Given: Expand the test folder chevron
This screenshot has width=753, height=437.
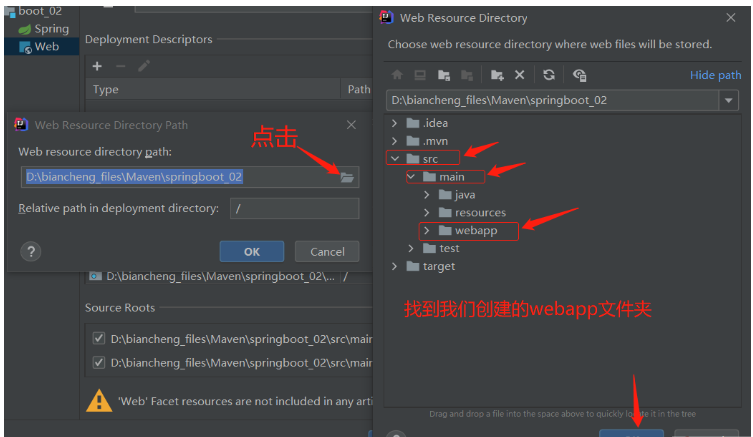Looking at the screenshot, I should pos(411,248).
